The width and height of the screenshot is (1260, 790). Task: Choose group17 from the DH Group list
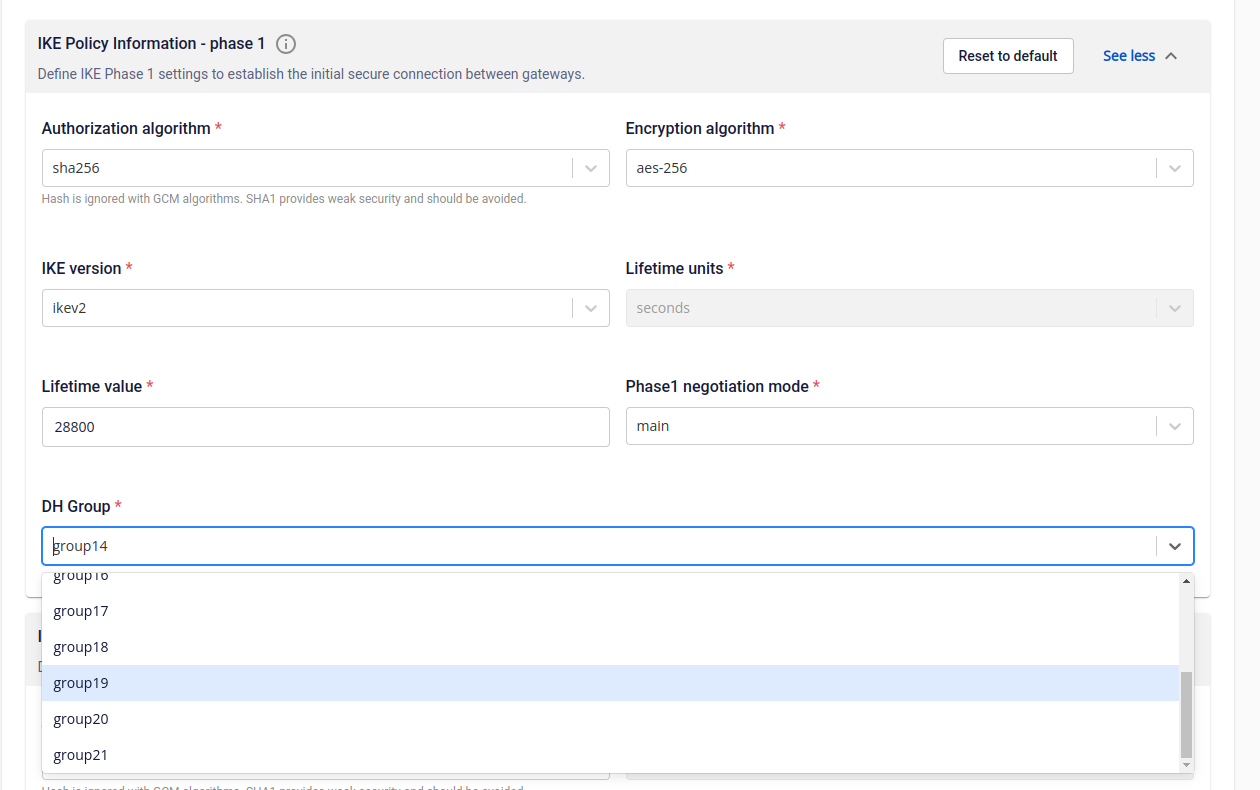tap(81, 611)
